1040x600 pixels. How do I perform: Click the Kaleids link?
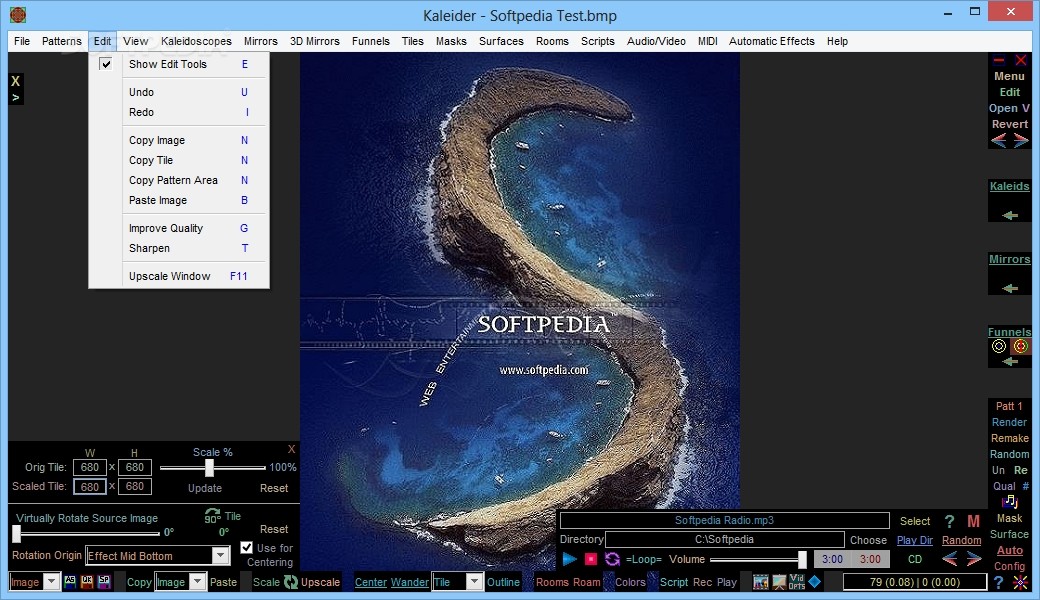coord(1009,186)
